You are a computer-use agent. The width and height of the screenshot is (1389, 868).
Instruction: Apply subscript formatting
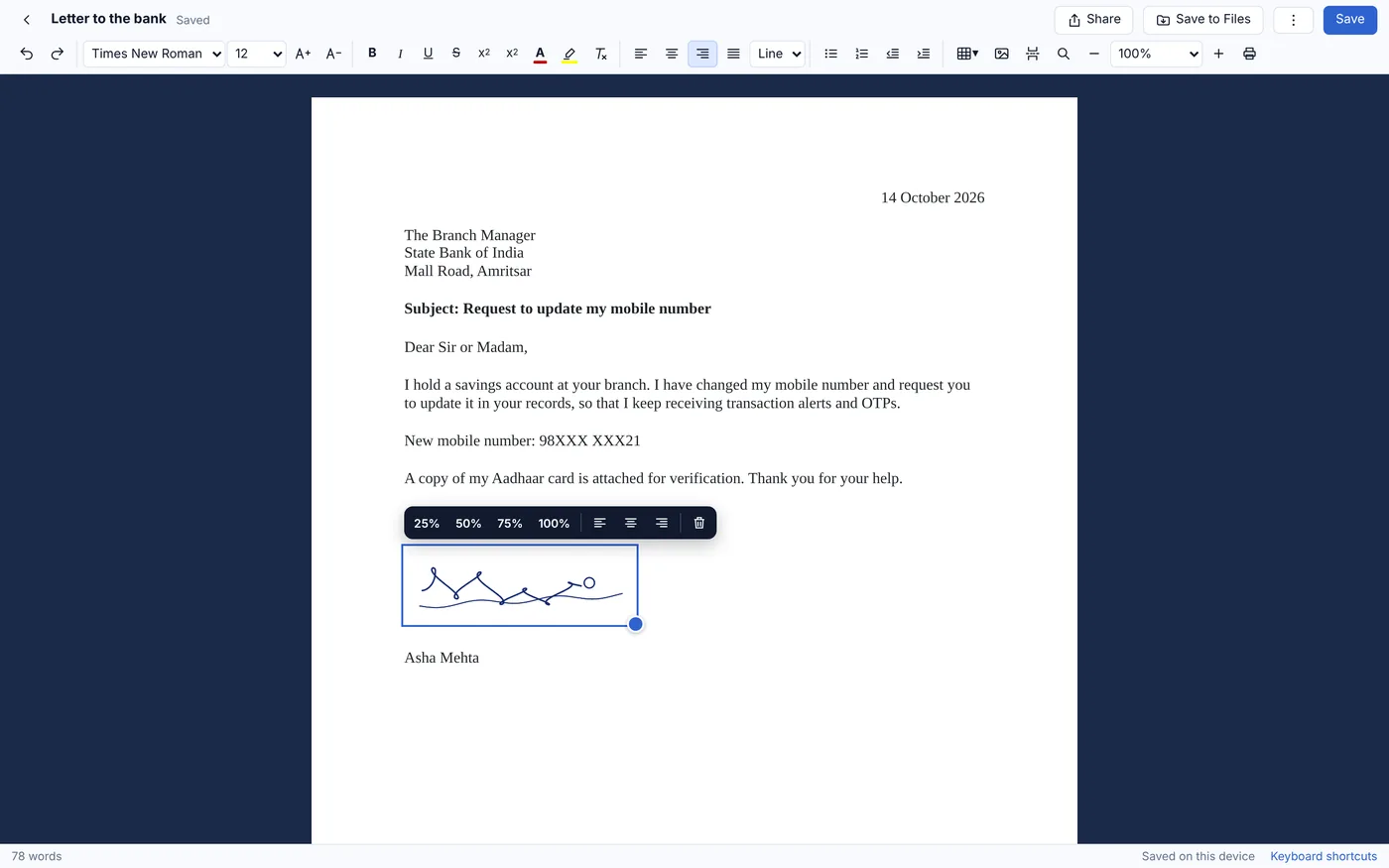pyautogui.click(x=484, y=54)
